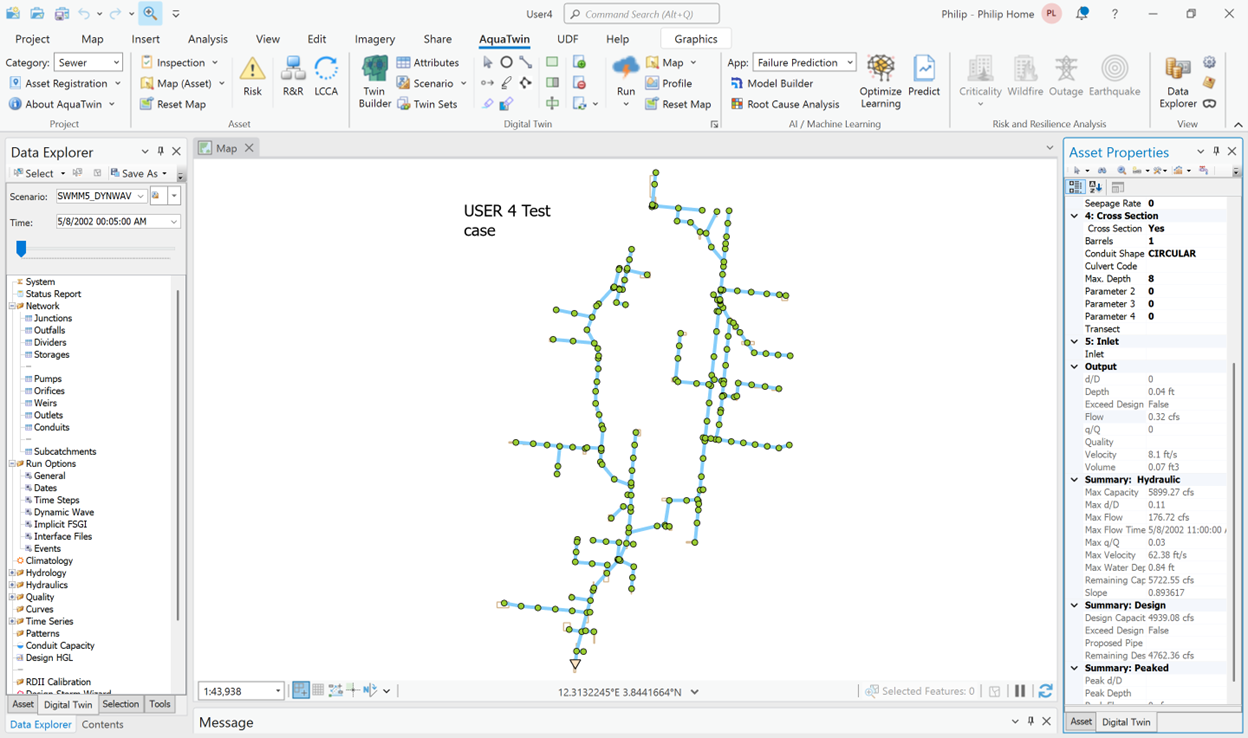This screenshot has height=738, width=1248.
Task: Open the Predict tool
Action: 924,77
